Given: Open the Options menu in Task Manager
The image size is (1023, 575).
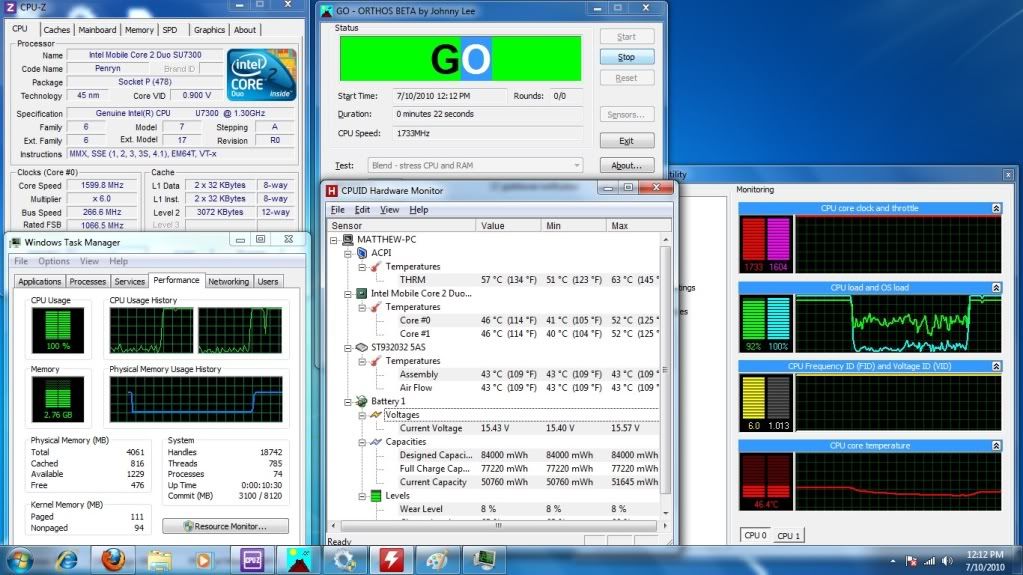Looking at the screenshot, I should pyautogui.click(x=53, y=261).
